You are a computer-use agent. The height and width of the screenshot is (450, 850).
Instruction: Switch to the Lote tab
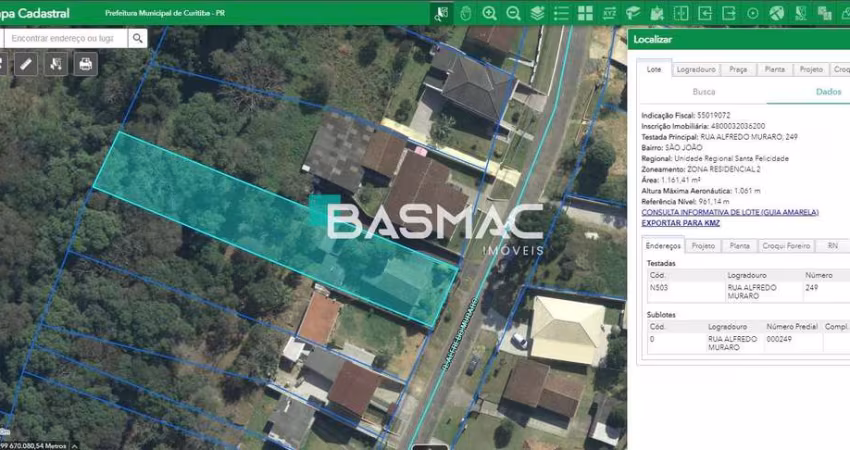[x=654, y=69]
